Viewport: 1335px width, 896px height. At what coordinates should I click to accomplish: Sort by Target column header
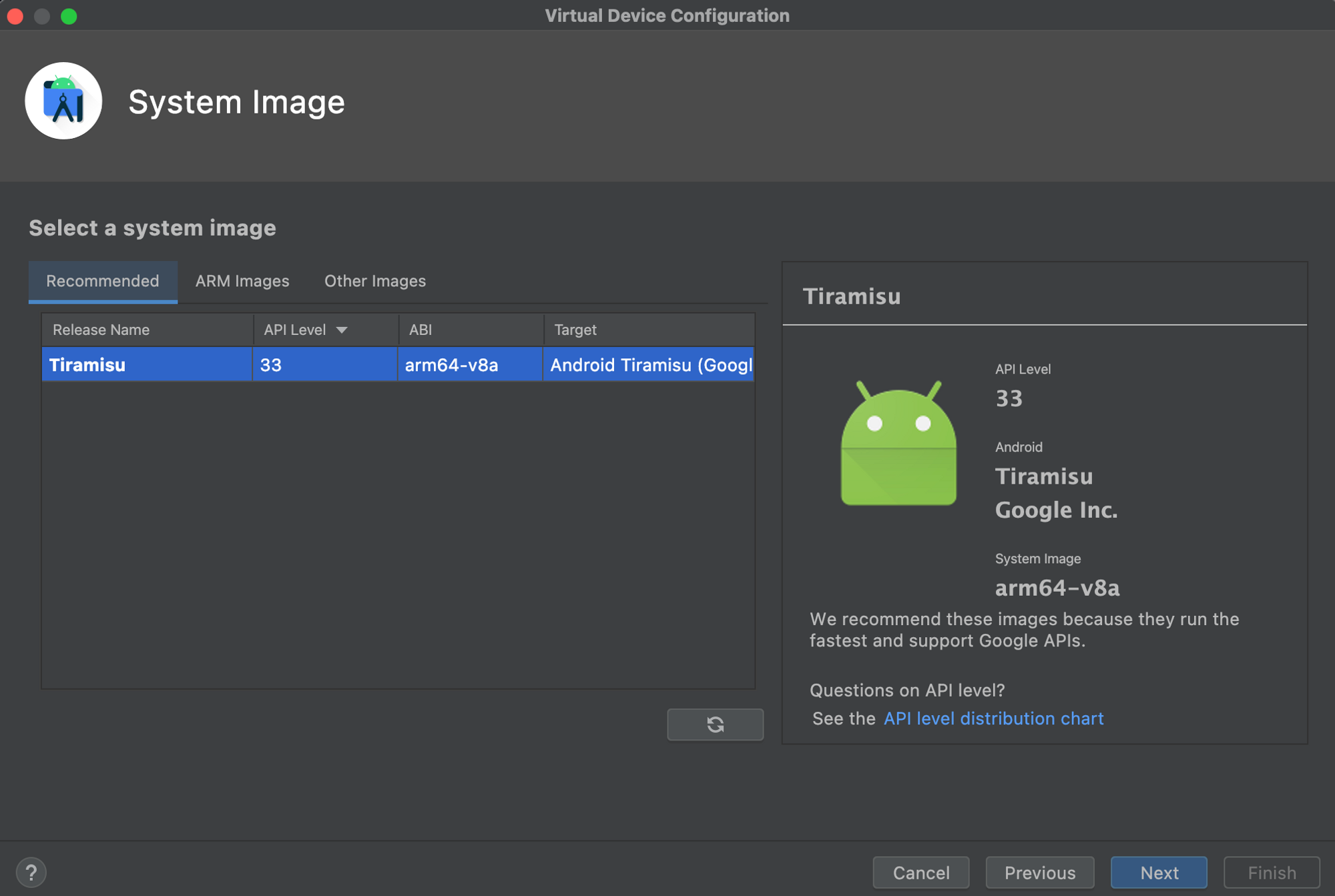[x=575, y=330]
